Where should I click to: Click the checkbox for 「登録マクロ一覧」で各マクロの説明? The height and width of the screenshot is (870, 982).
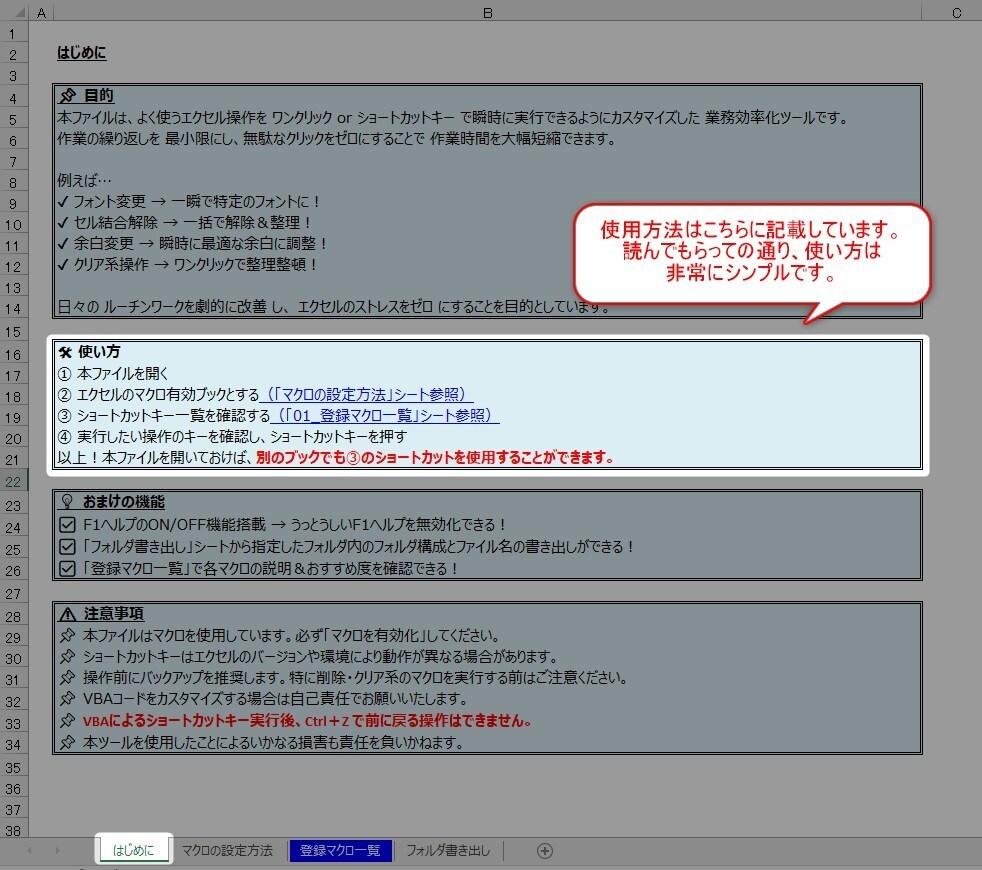click(67, 568)
